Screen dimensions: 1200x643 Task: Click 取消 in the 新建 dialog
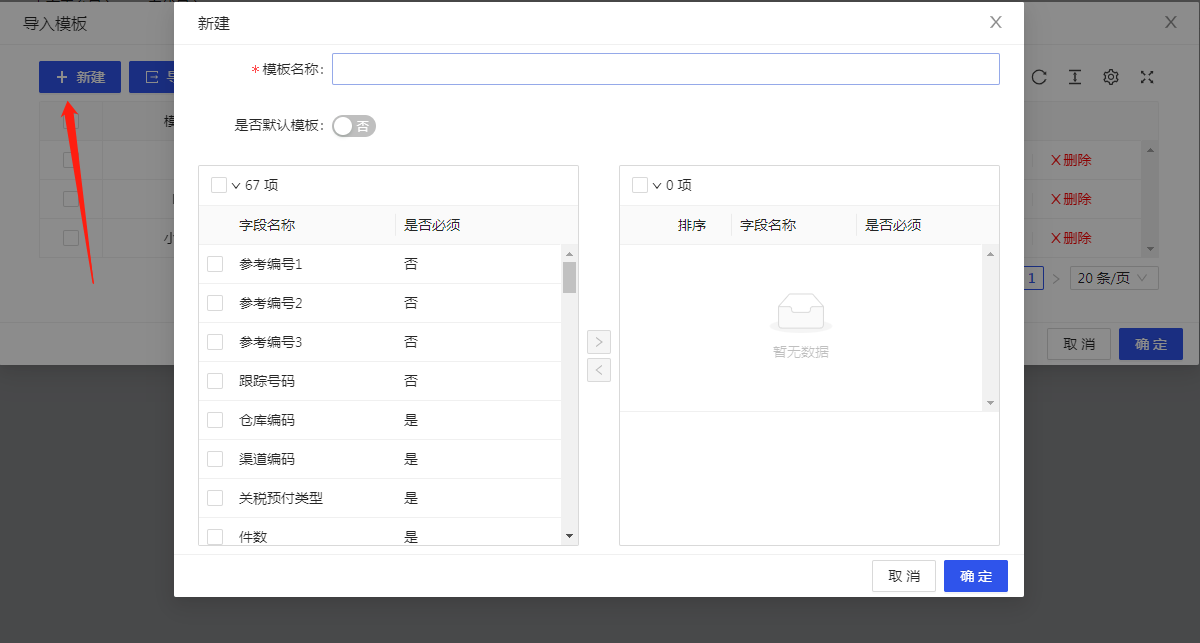(x=904, y=576)
